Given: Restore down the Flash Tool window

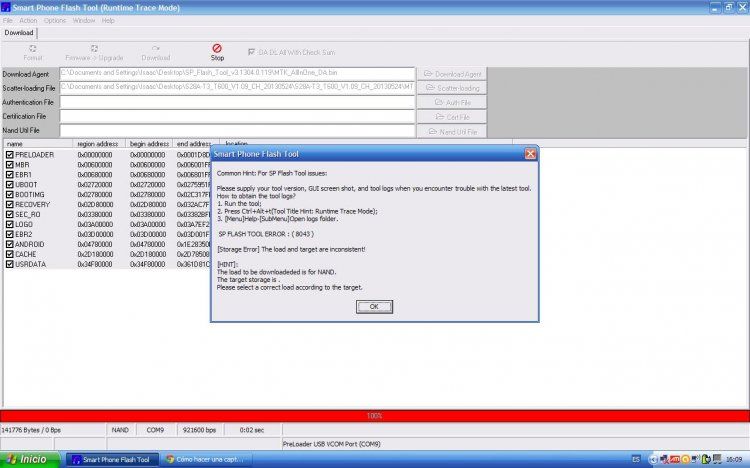Looking at the screenshot, I should (728, 8).
